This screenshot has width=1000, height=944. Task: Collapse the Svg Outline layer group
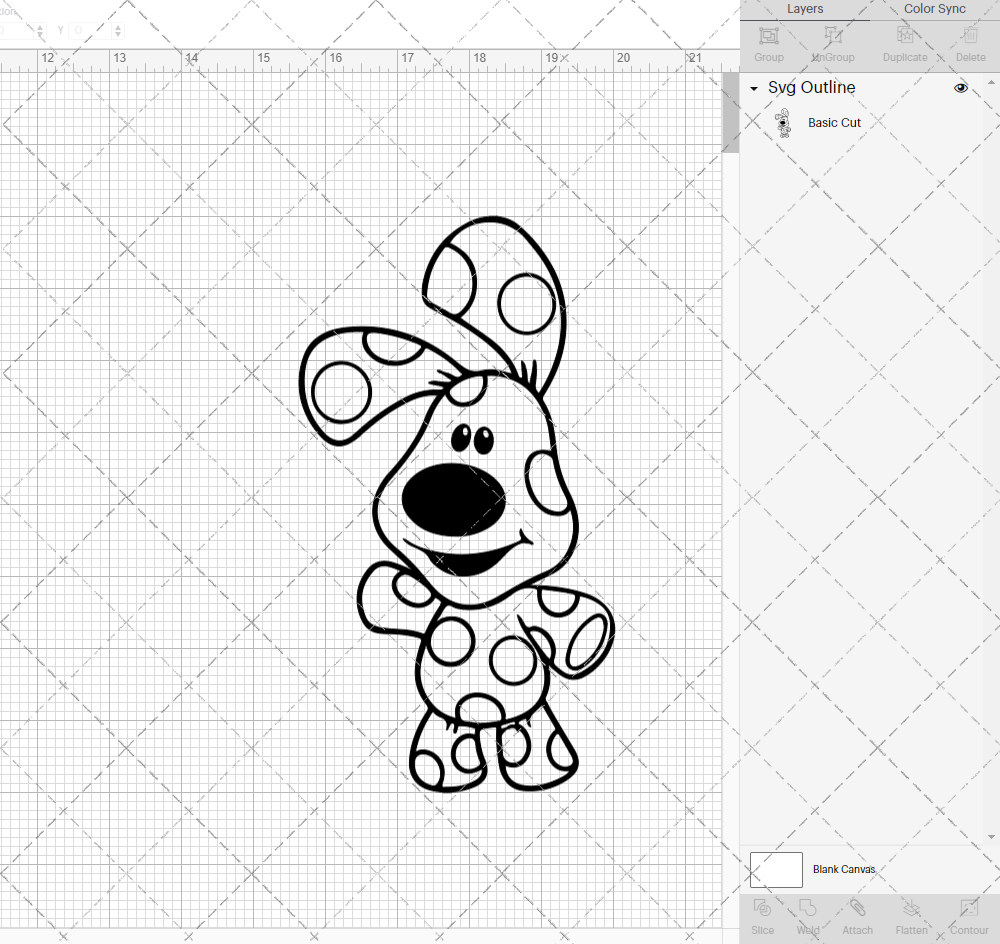[754, 88]
